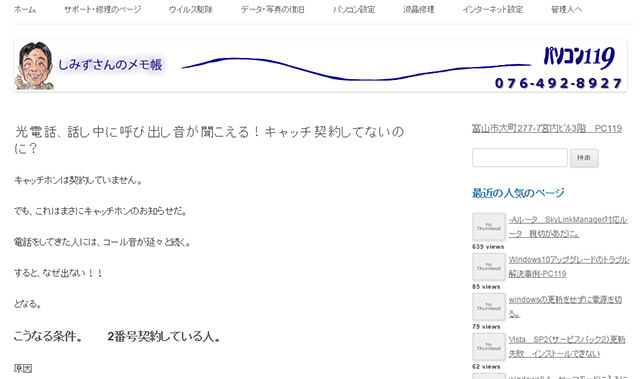The image size is (640, 379).
Task: Open windowsの更新をせずに電源を切る link
Action: pos(565,307)
